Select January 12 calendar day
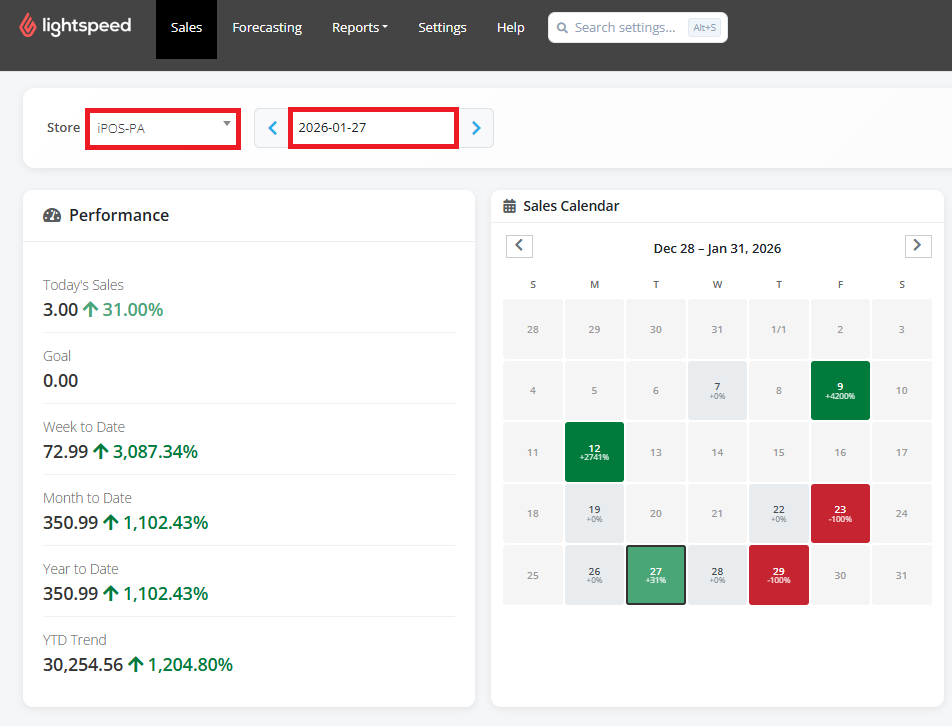This screenshot has width=952, height=726. pyautogui.click(x=594, y=452)
